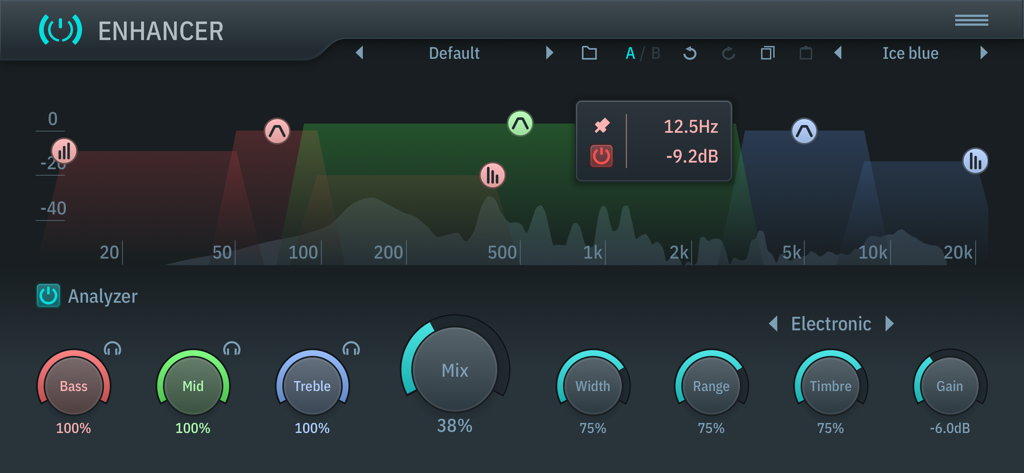Redo the last change

pyautogui.click(x=728, y=54)
